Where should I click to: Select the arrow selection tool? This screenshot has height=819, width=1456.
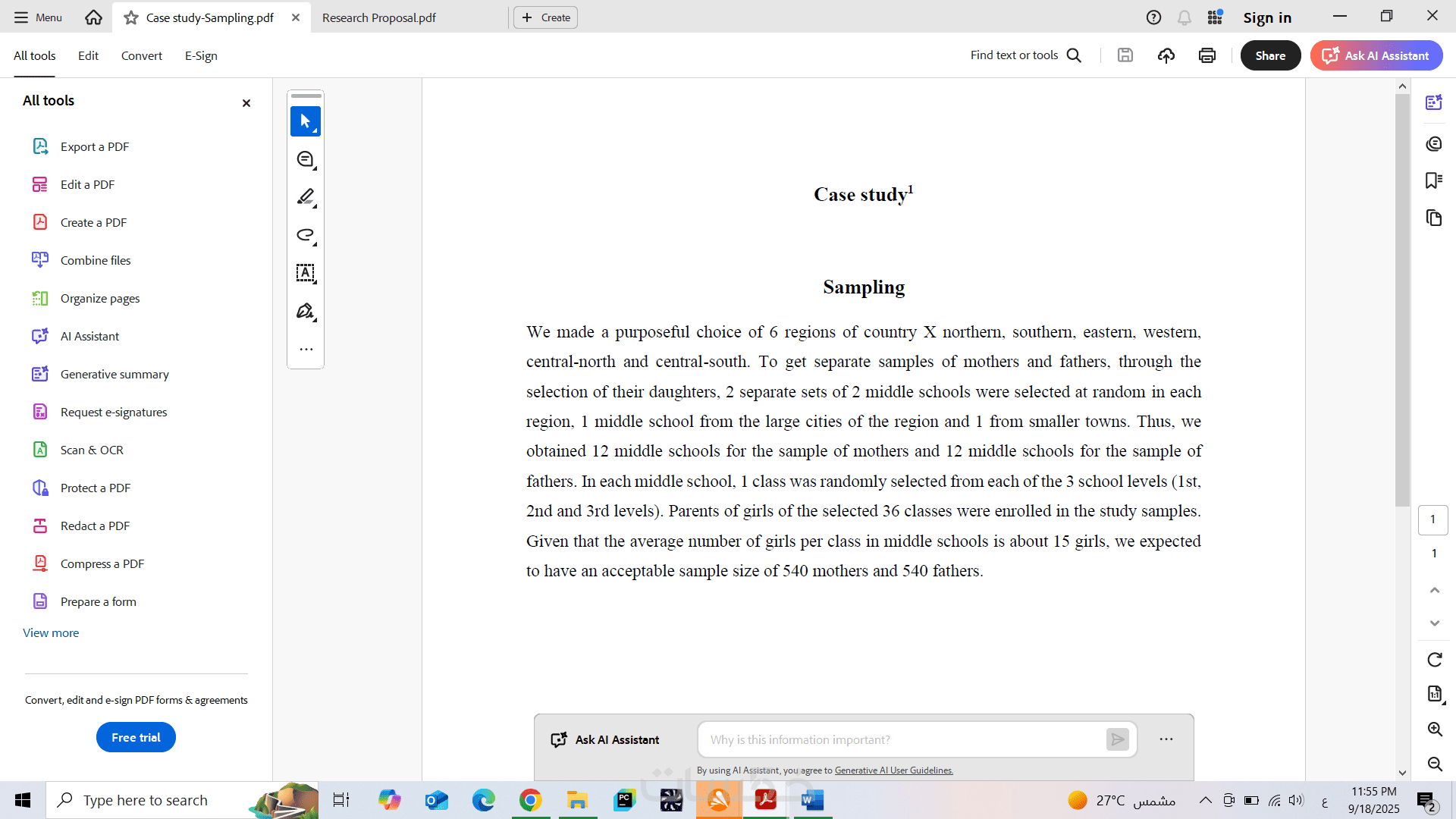point(306,121)
